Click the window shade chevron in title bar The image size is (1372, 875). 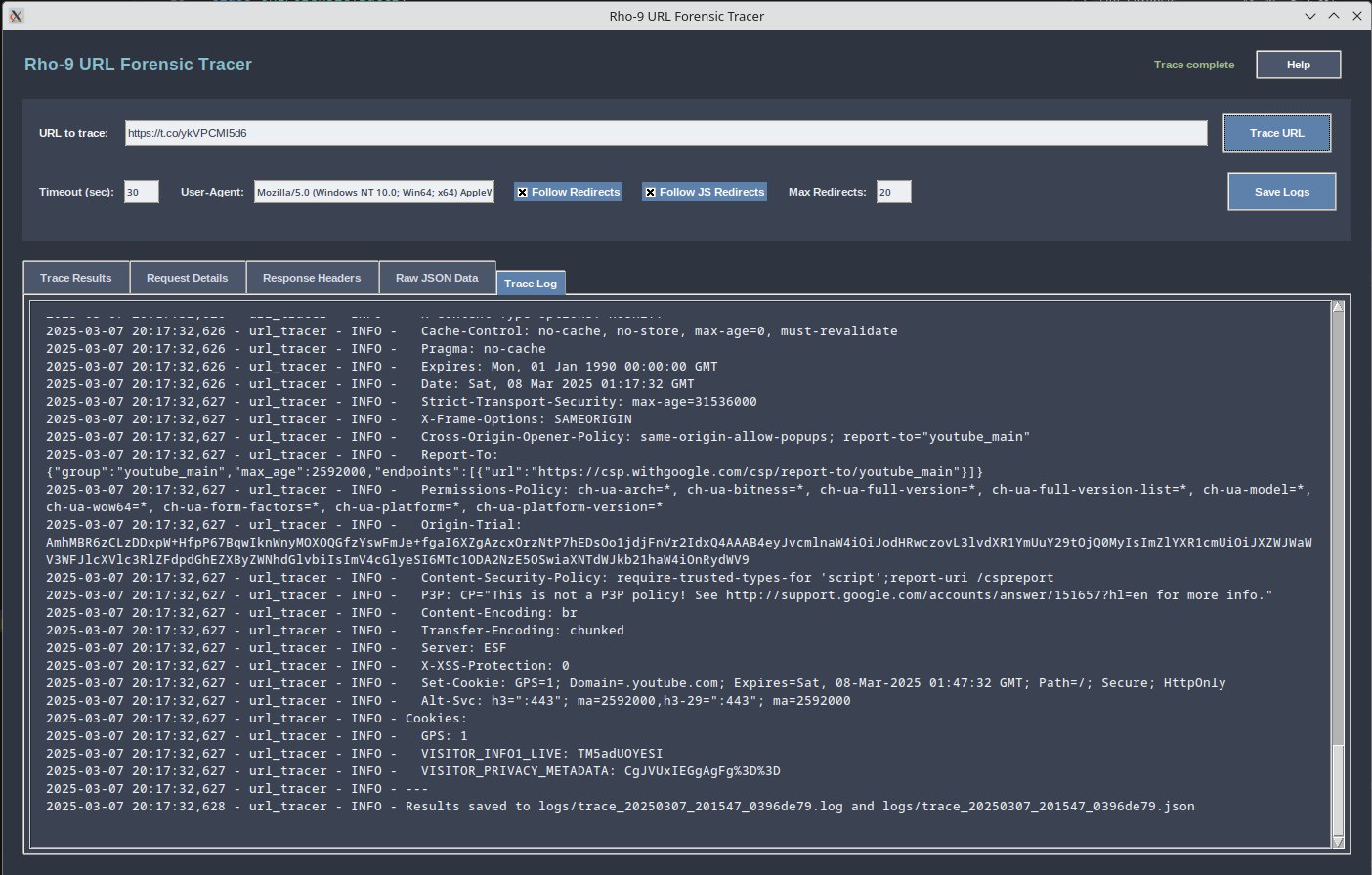(x=1310, y=16)
